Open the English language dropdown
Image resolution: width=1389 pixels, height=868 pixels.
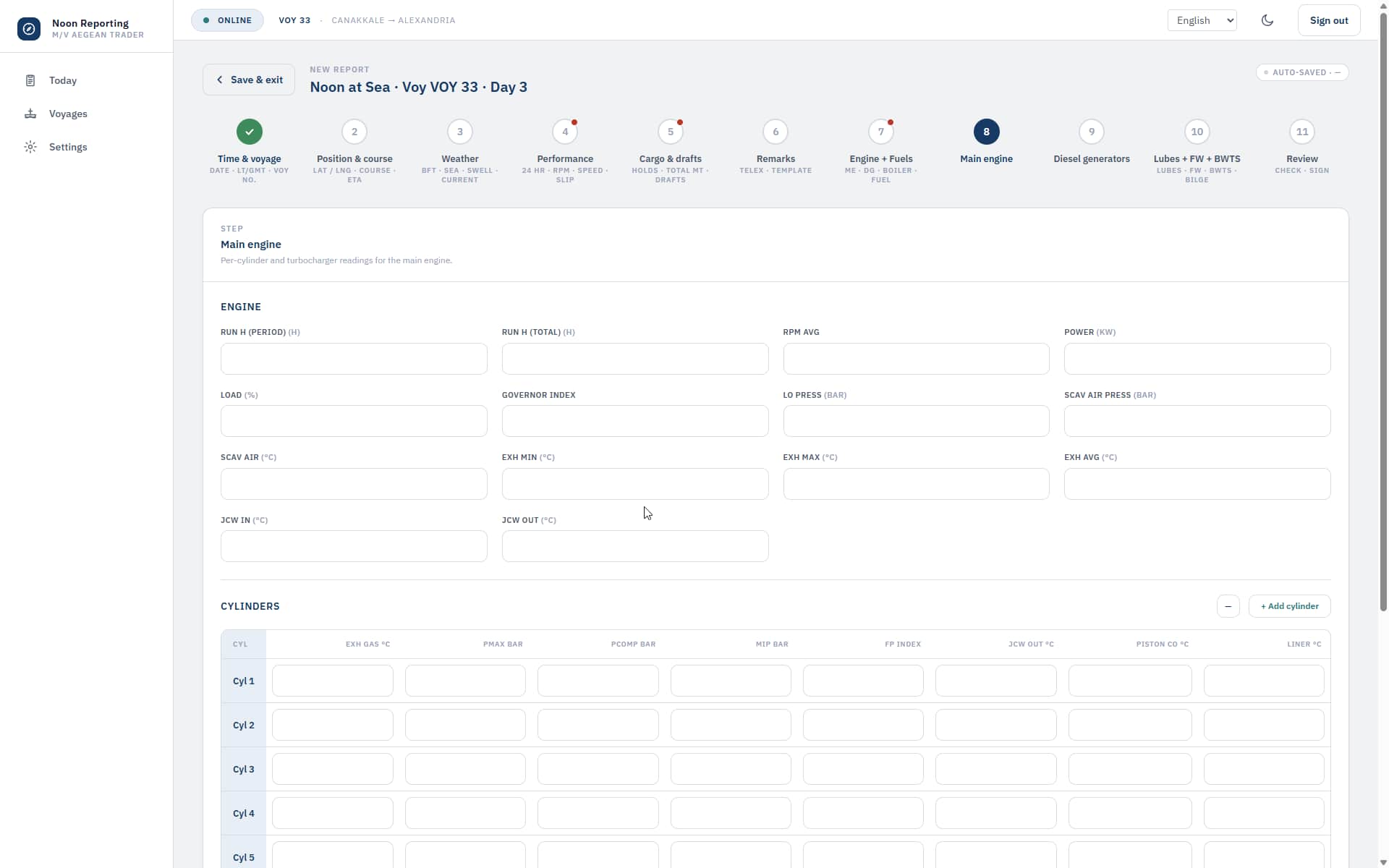(1202, 20)
